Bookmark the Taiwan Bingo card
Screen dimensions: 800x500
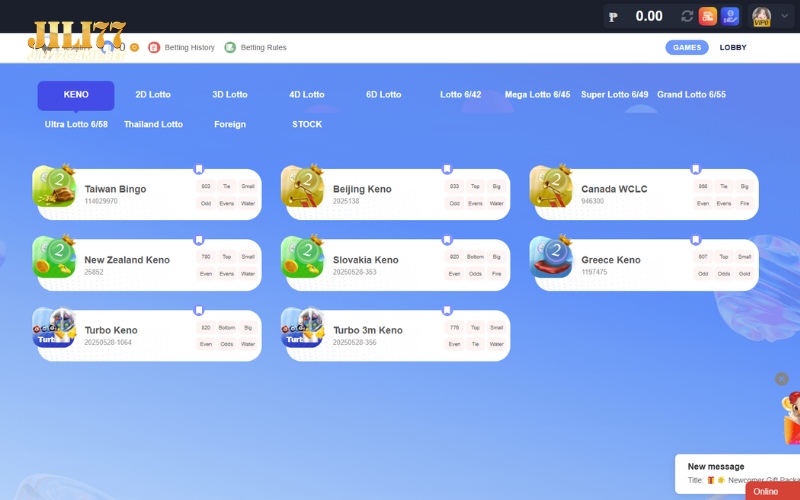coord(199,169)
